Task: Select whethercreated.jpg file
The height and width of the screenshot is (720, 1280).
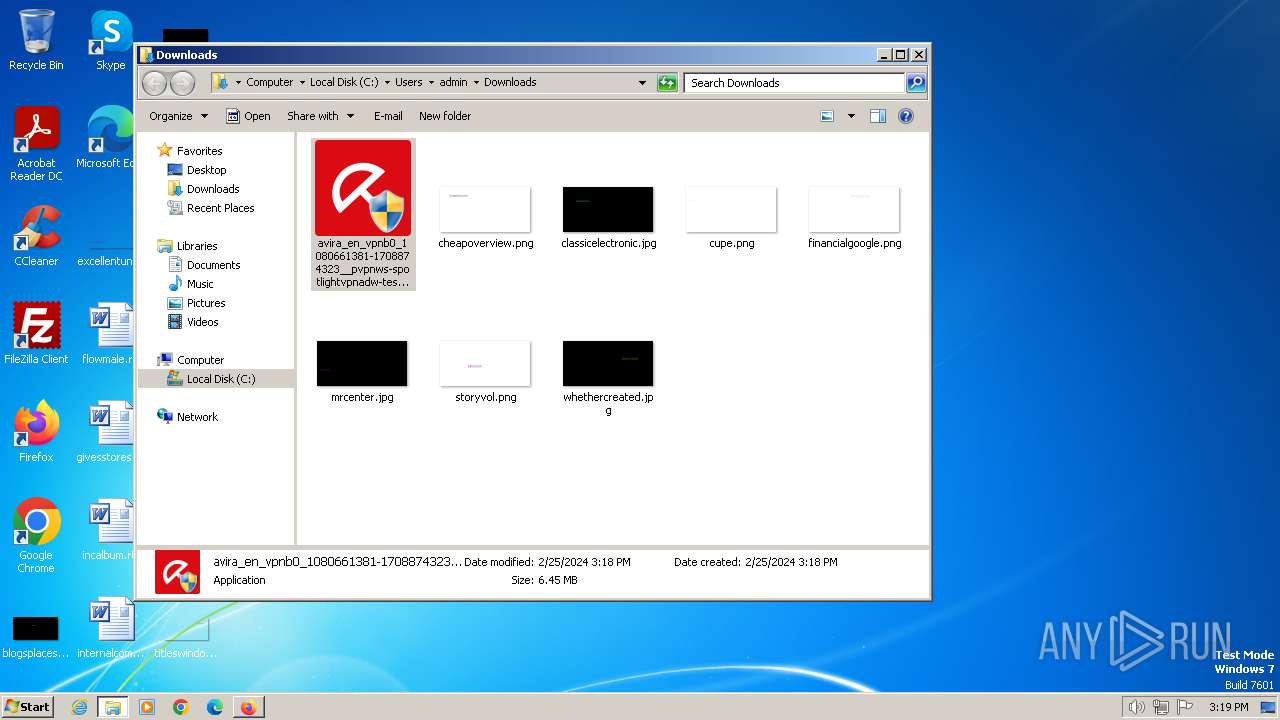Action: 608,378
